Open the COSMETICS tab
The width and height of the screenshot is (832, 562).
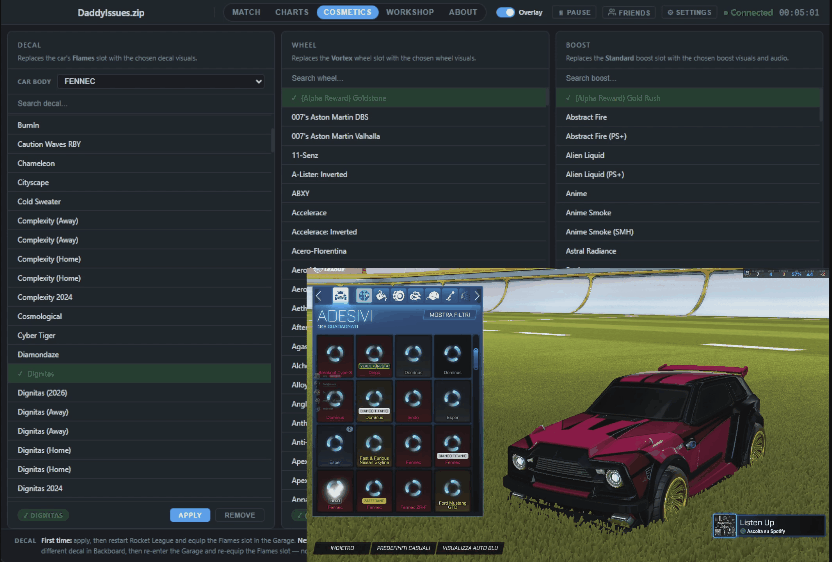coord(348,12)
